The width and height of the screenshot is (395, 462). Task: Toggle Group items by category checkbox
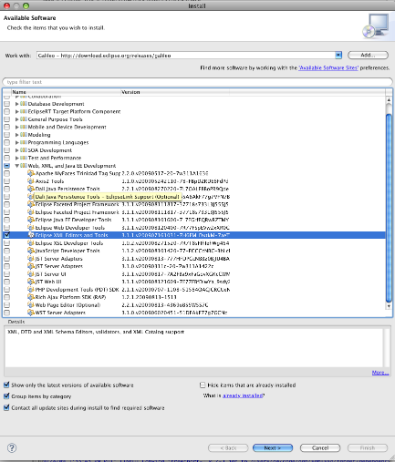tap(6, 396)
